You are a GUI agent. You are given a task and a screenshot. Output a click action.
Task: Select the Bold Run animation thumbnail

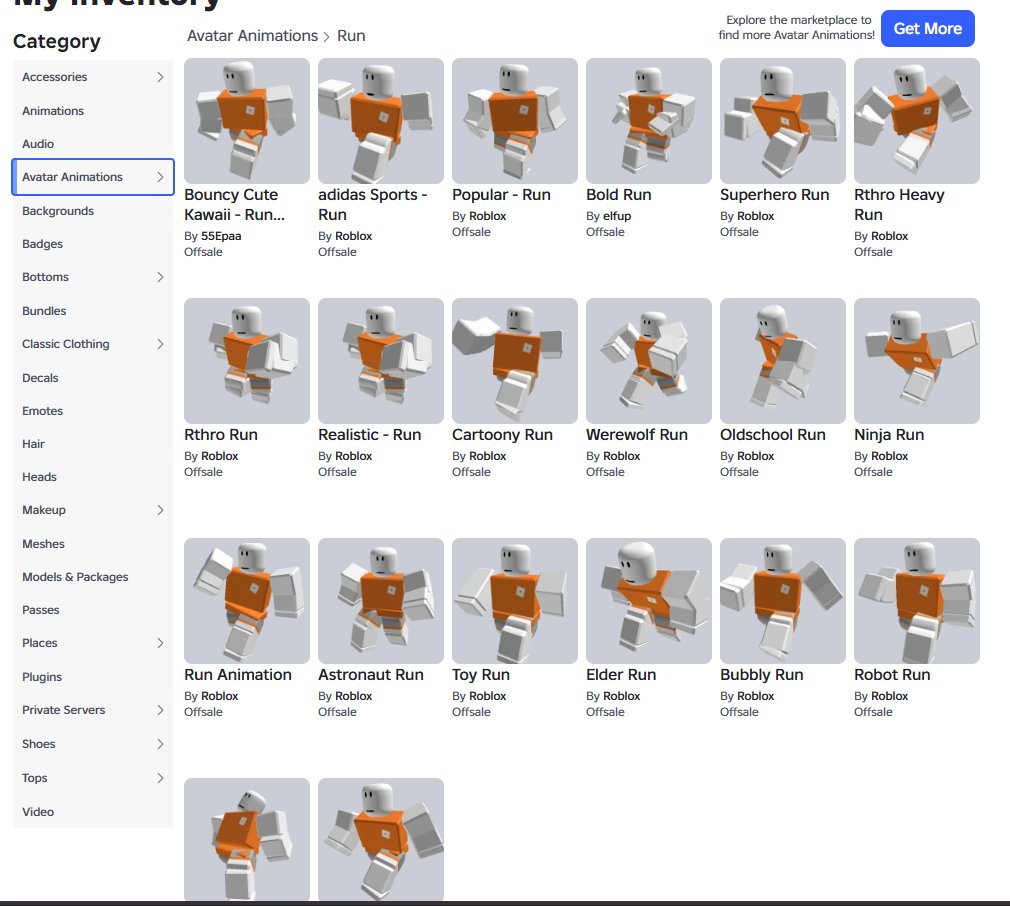point(649,121)
